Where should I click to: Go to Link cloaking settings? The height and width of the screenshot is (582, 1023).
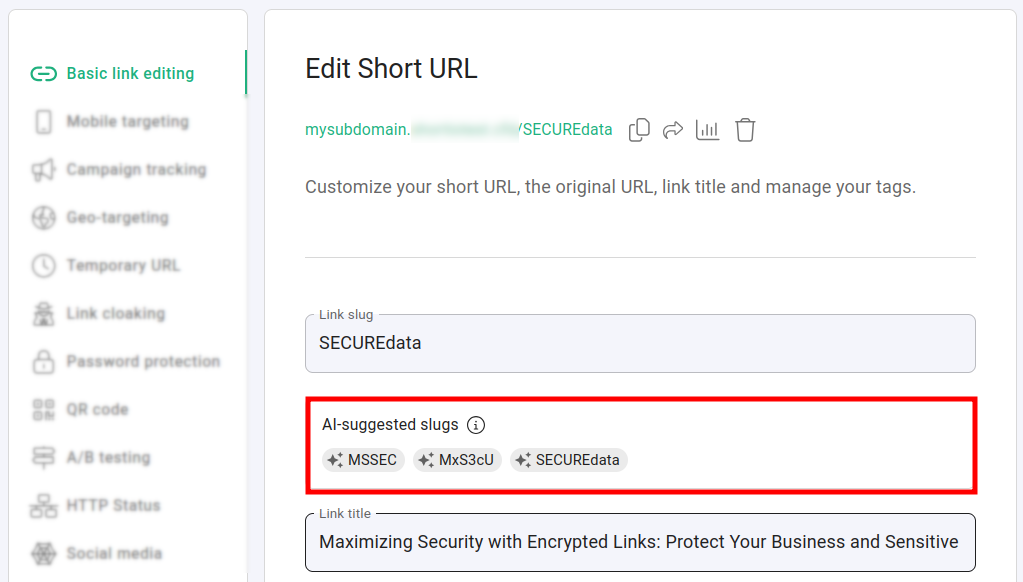point(115,314)
